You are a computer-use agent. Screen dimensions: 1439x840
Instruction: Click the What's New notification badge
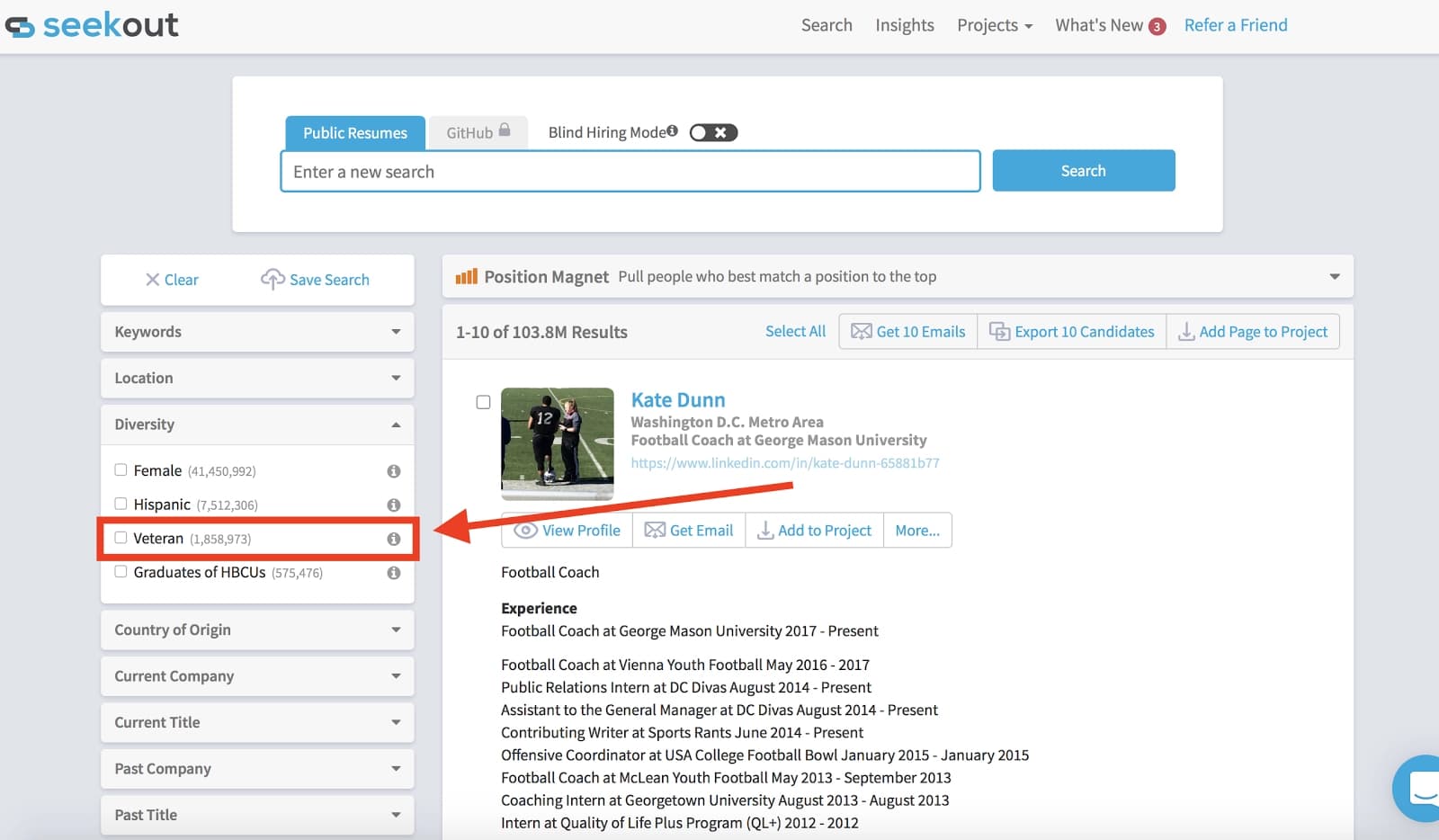coord(1157,27)
